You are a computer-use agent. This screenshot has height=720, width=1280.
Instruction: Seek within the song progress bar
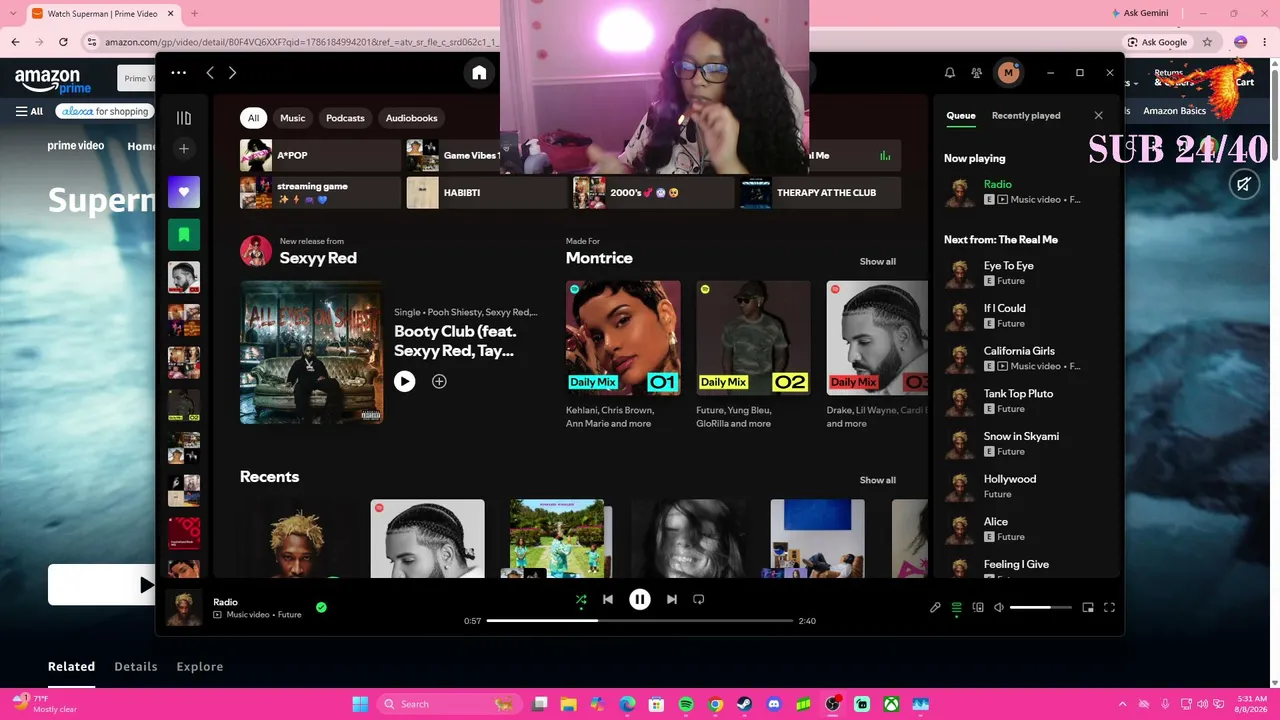[x=640, y=621]
